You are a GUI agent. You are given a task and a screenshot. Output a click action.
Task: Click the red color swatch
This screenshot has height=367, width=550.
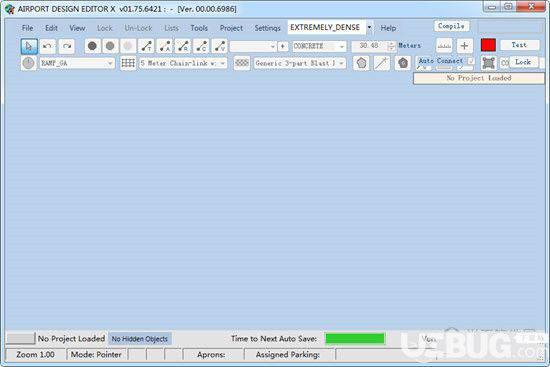488,45
